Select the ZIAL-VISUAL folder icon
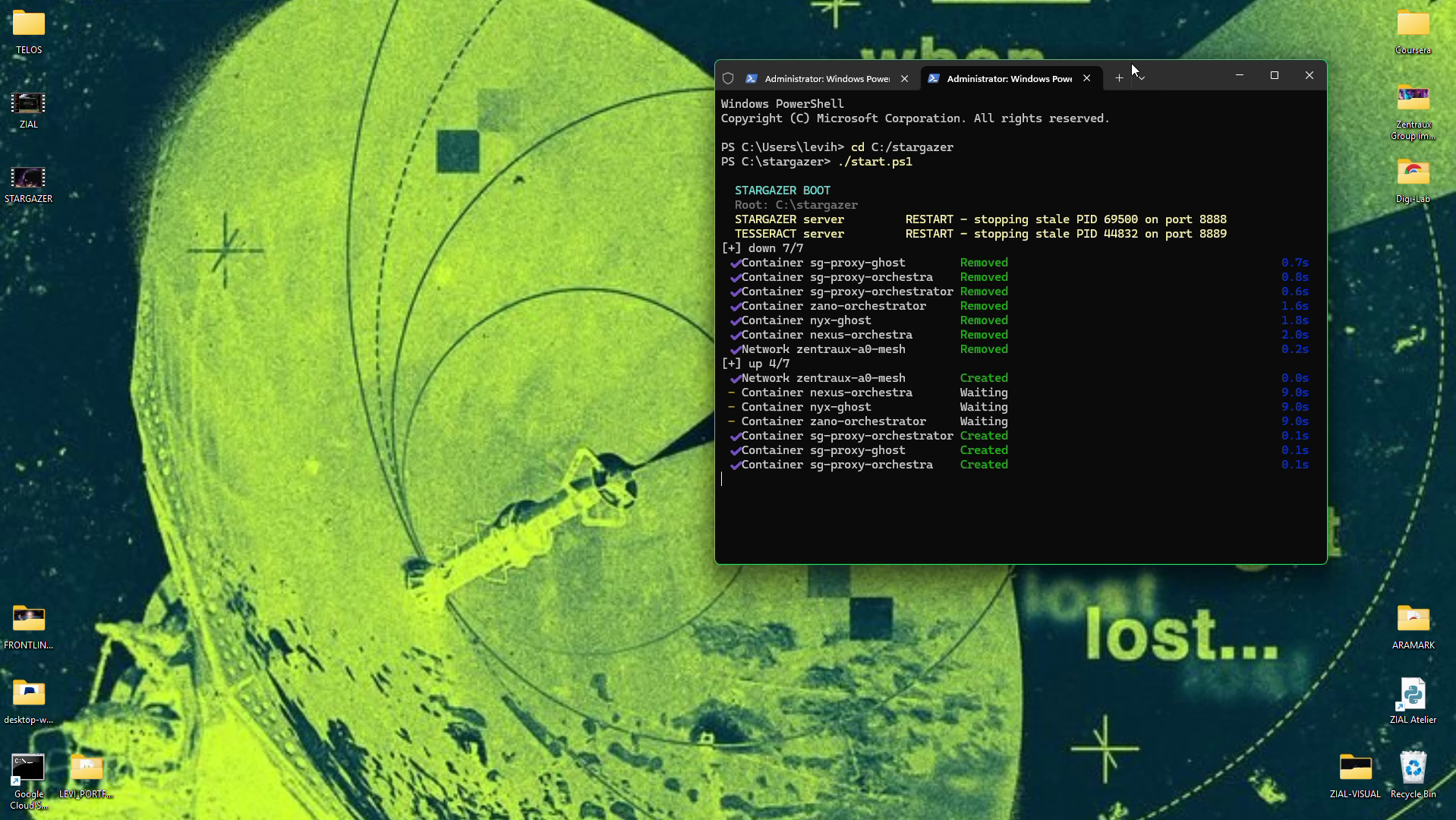The width and height of the screenshot is (1456, 820). coord(1355,776)
